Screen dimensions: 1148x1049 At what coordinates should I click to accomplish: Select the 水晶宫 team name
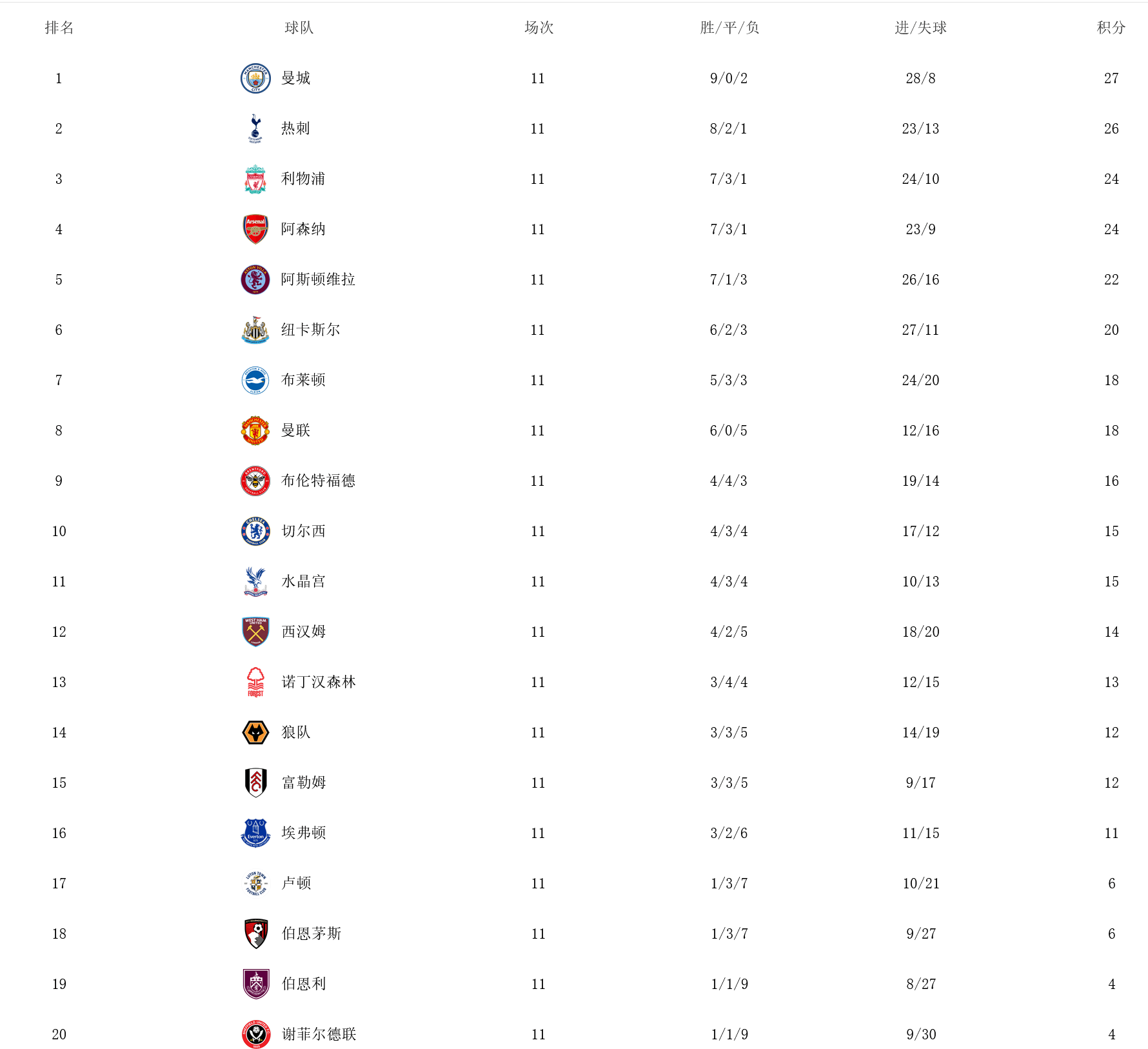click(303, 581)
